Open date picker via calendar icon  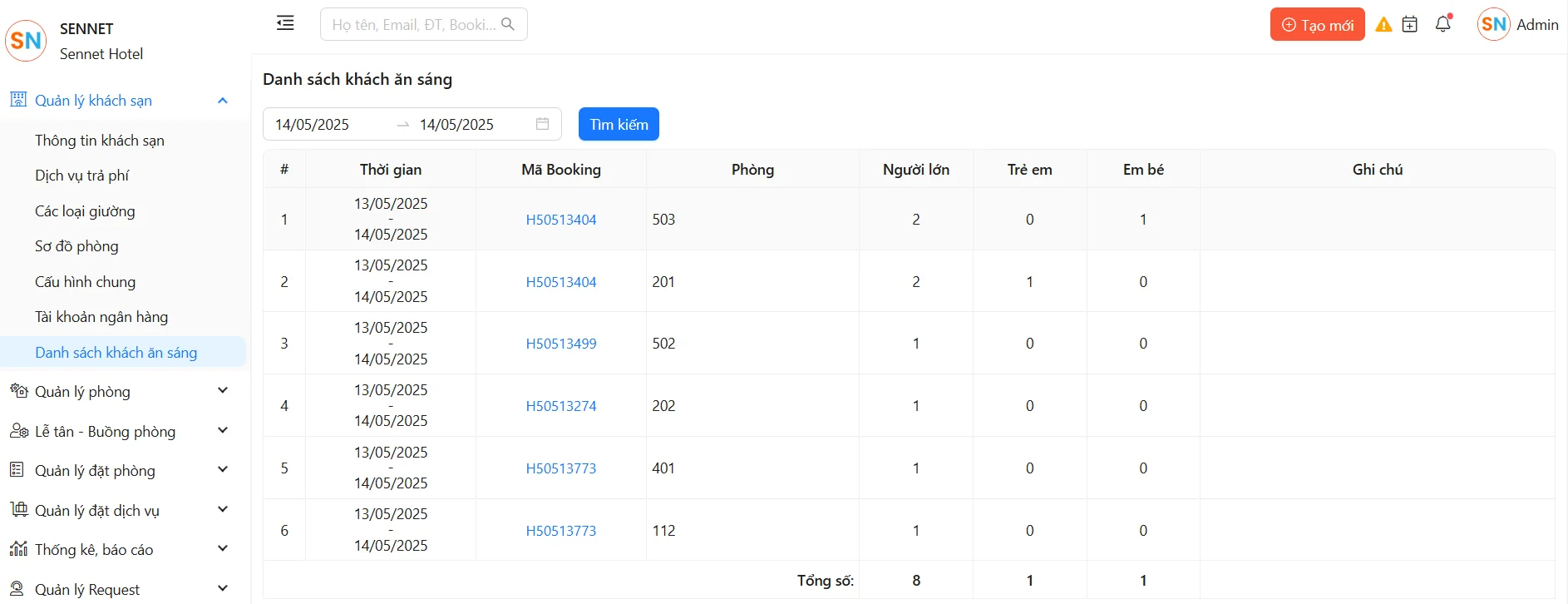(x=542, y=124)
